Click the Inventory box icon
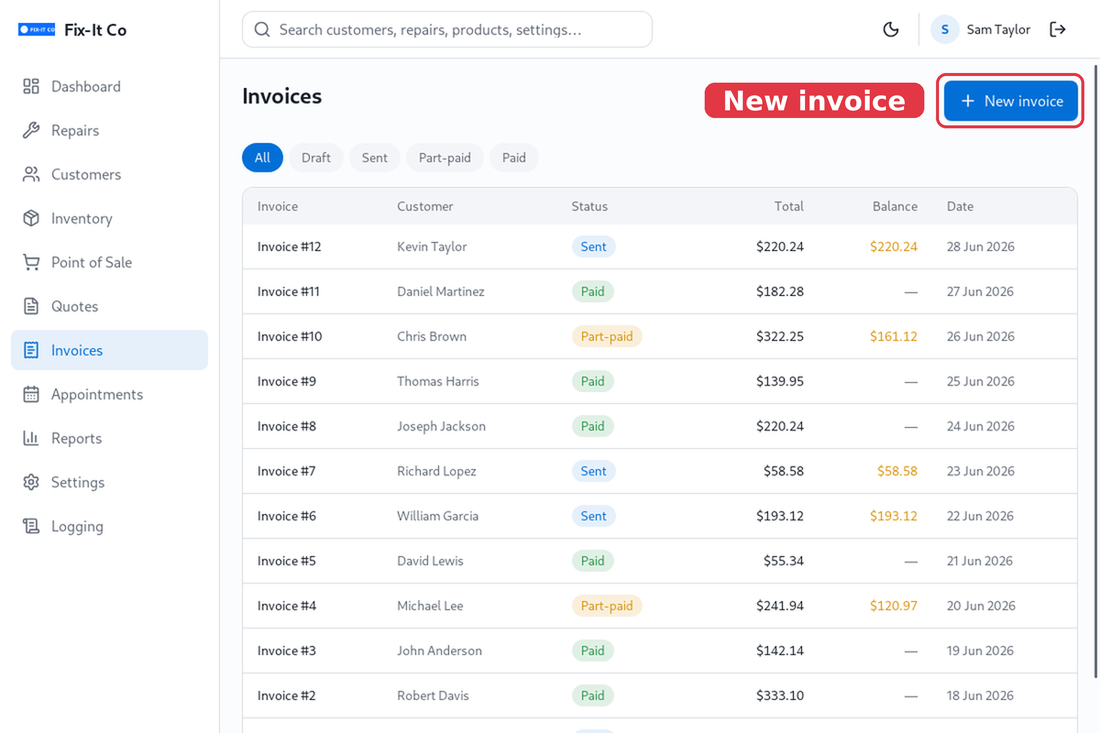This screenshot has height=733, width=1100. point(31,218)
